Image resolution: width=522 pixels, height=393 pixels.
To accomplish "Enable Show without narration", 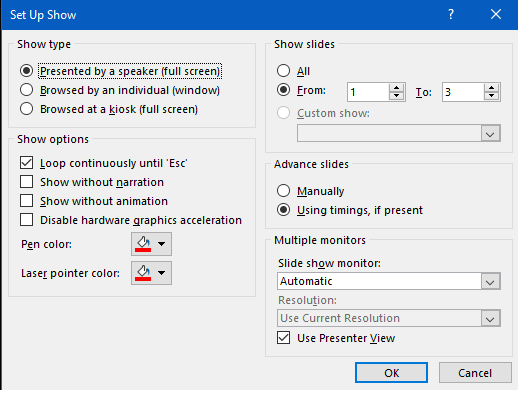I will pos(26,182).
